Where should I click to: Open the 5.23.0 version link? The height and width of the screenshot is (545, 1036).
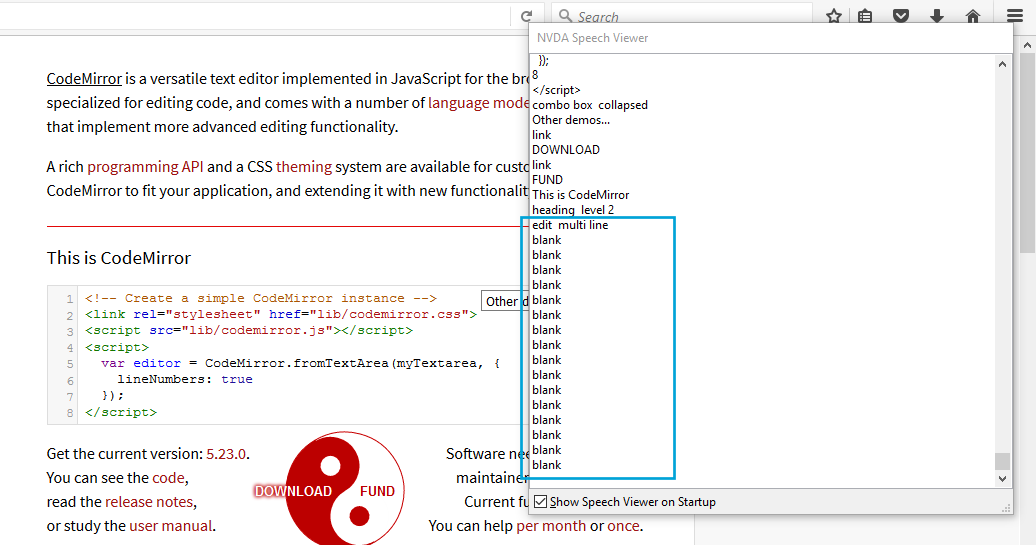point(226,454)
